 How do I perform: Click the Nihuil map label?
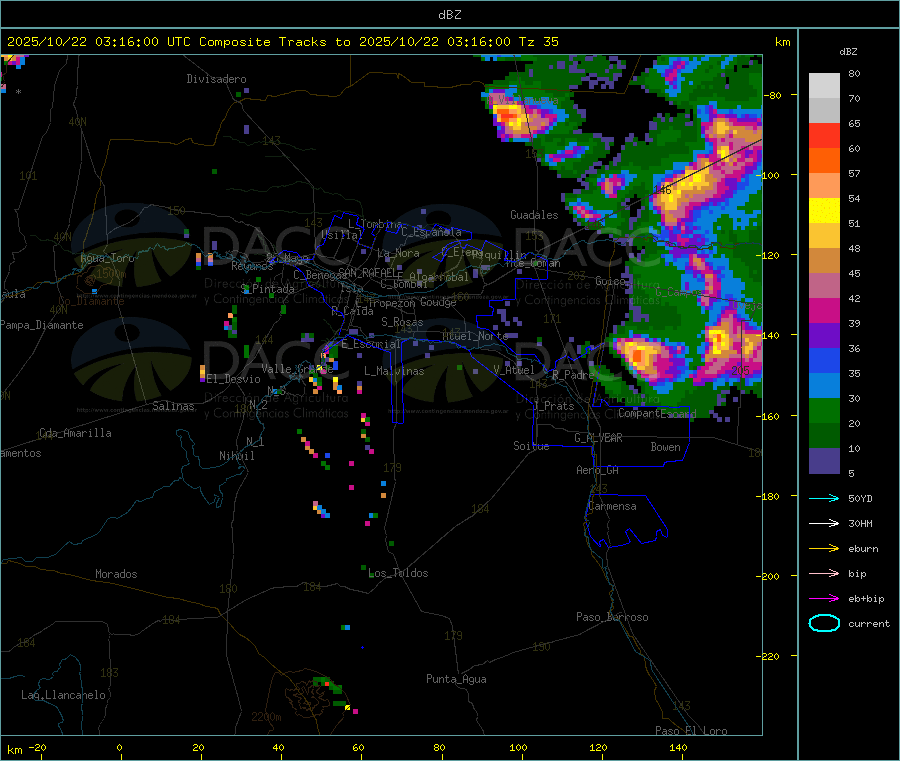[236, 456]
